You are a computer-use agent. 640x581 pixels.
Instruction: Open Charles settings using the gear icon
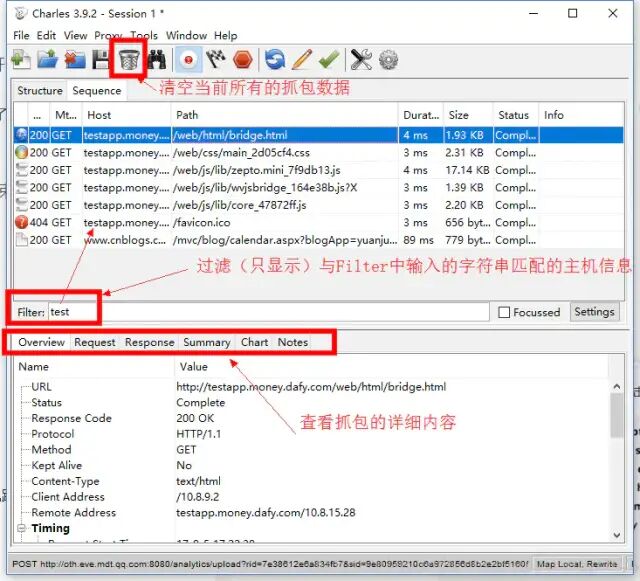[388, 60]
